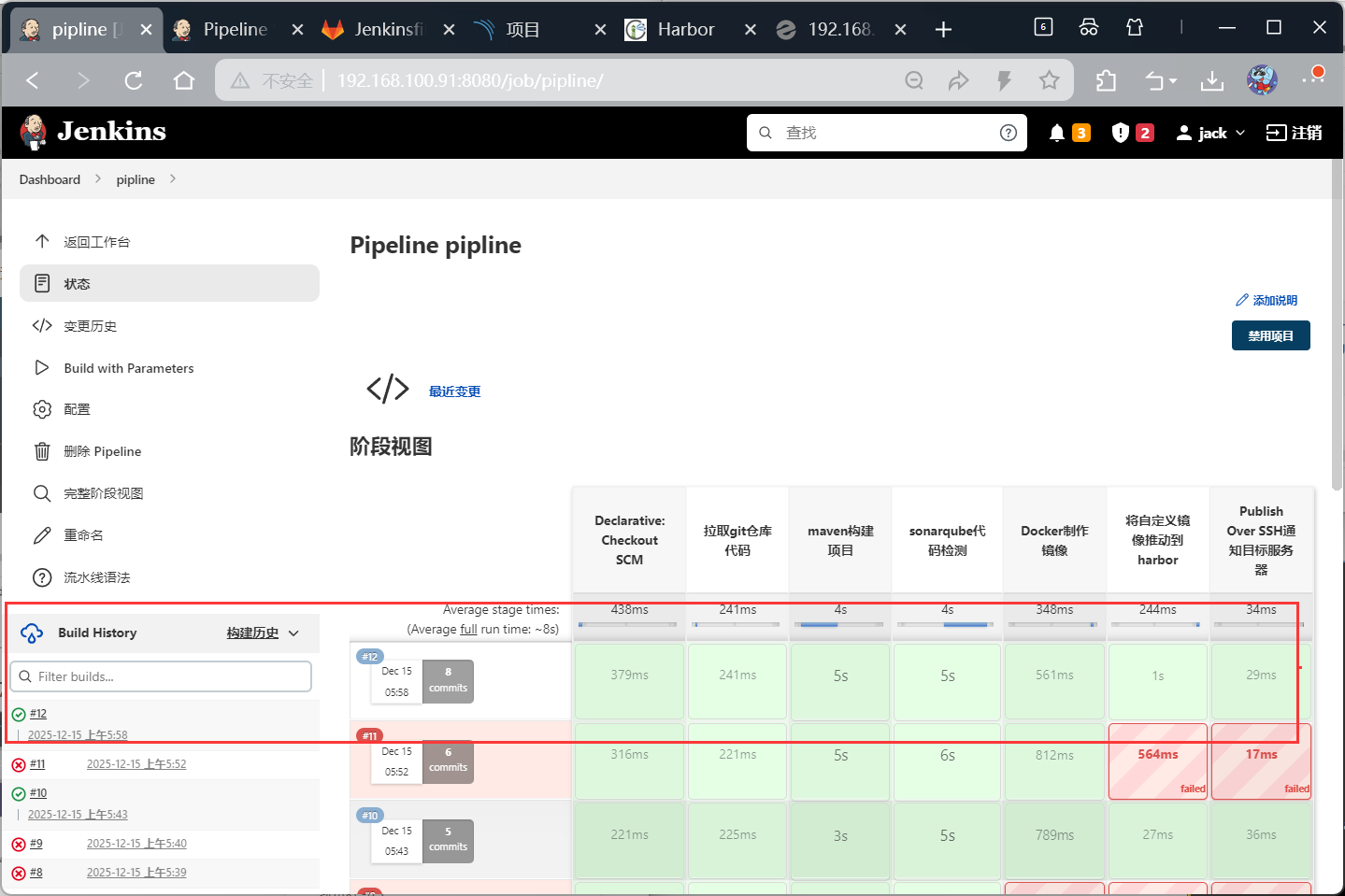Click the #11 build badge in stage view
The height and width of the screenshot is (896, 1345).
tap(370, 736)
